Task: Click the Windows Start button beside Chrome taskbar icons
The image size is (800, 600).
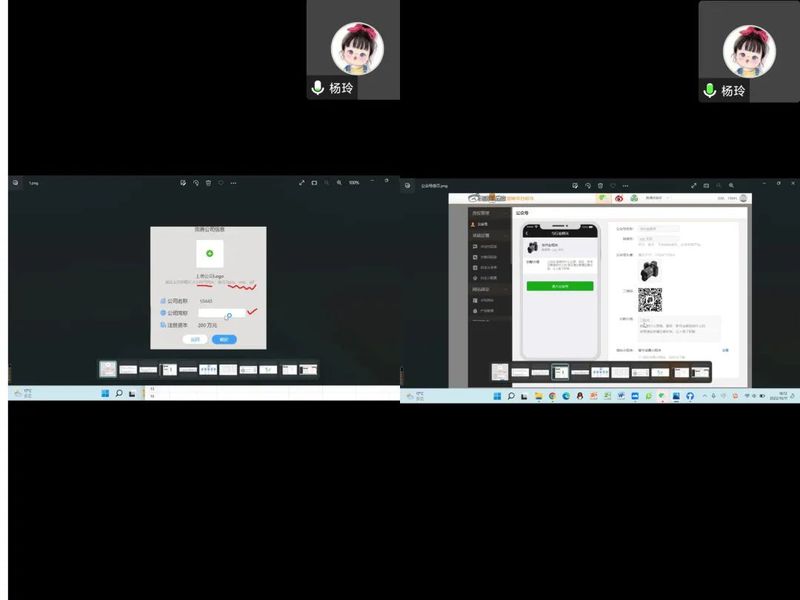Action: point(497,396)
